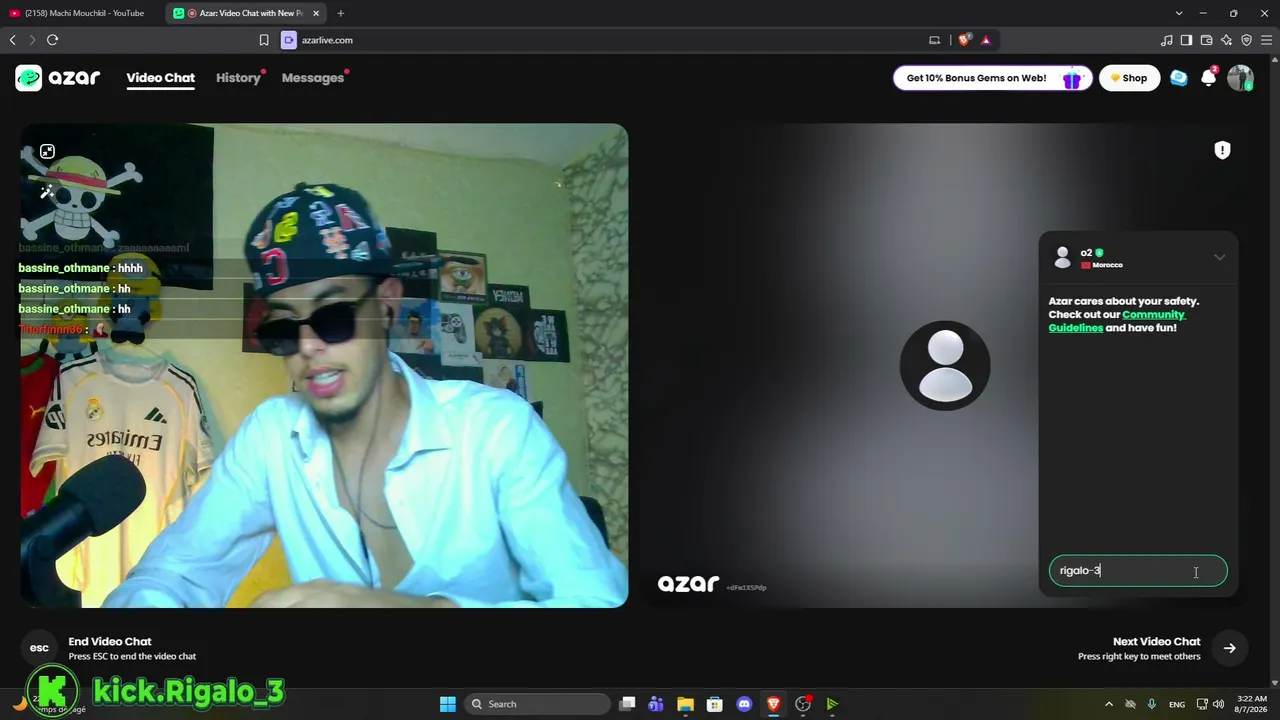Open File Explorer from the taskbar
The image size is (1280, 720).
(685, 704)
